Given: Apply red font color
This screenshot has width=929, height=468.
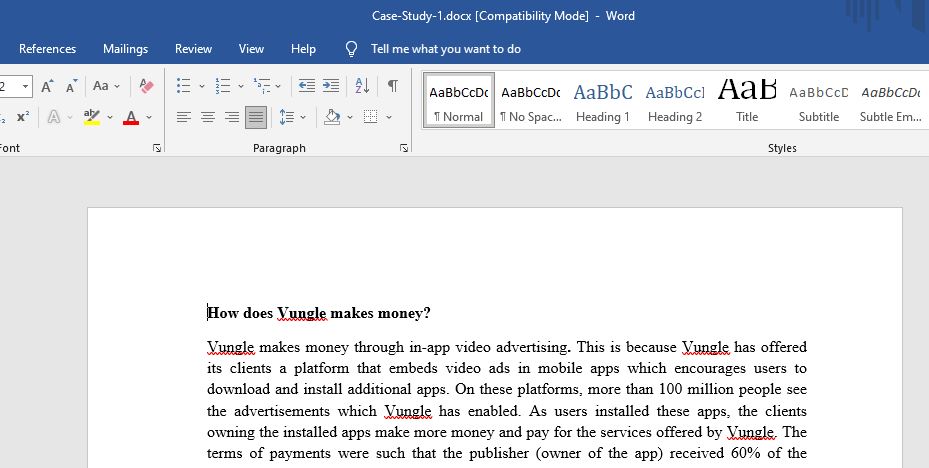Looking at the screenshot, I should point(131,117).
